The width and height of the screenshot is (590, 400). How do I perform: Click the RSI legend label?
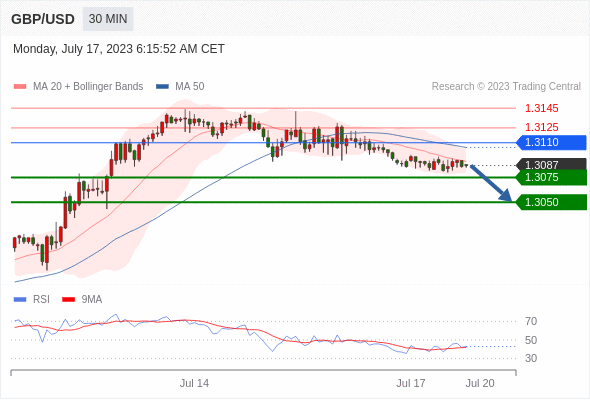tap(41, 300)
